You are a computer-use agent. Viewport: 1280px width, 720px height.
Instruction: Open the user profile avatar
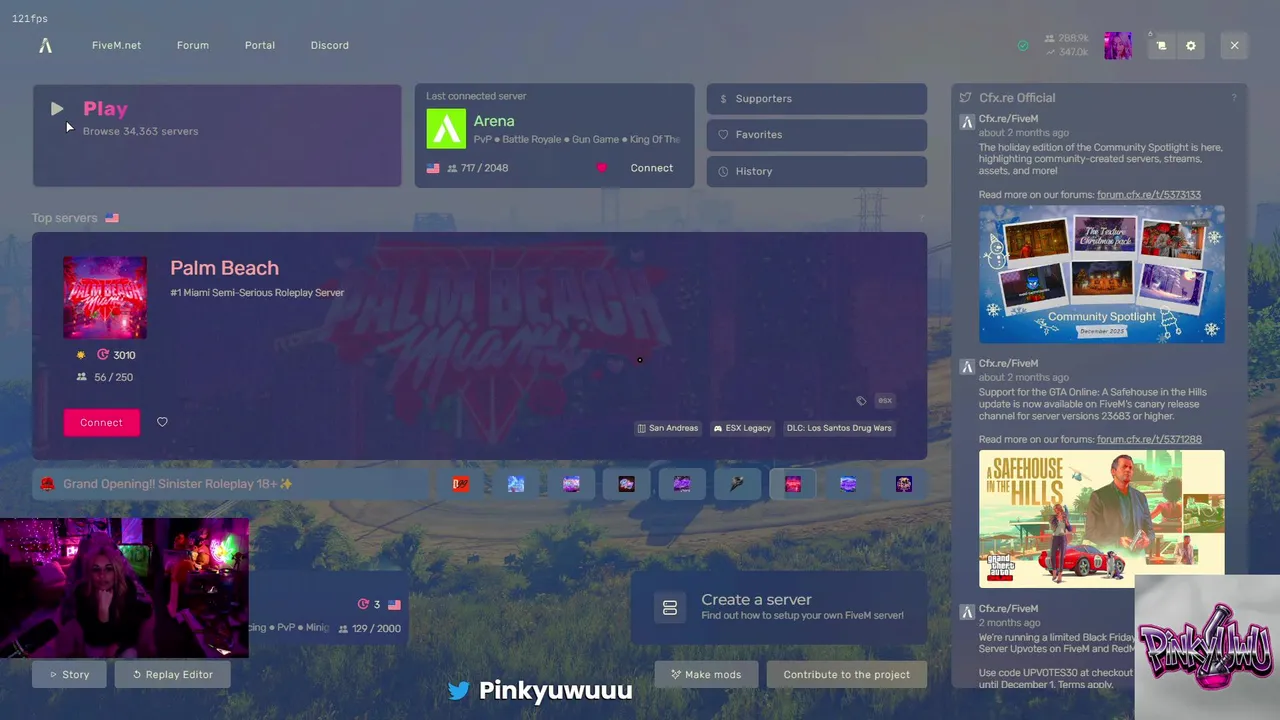tap(1118, 45)
